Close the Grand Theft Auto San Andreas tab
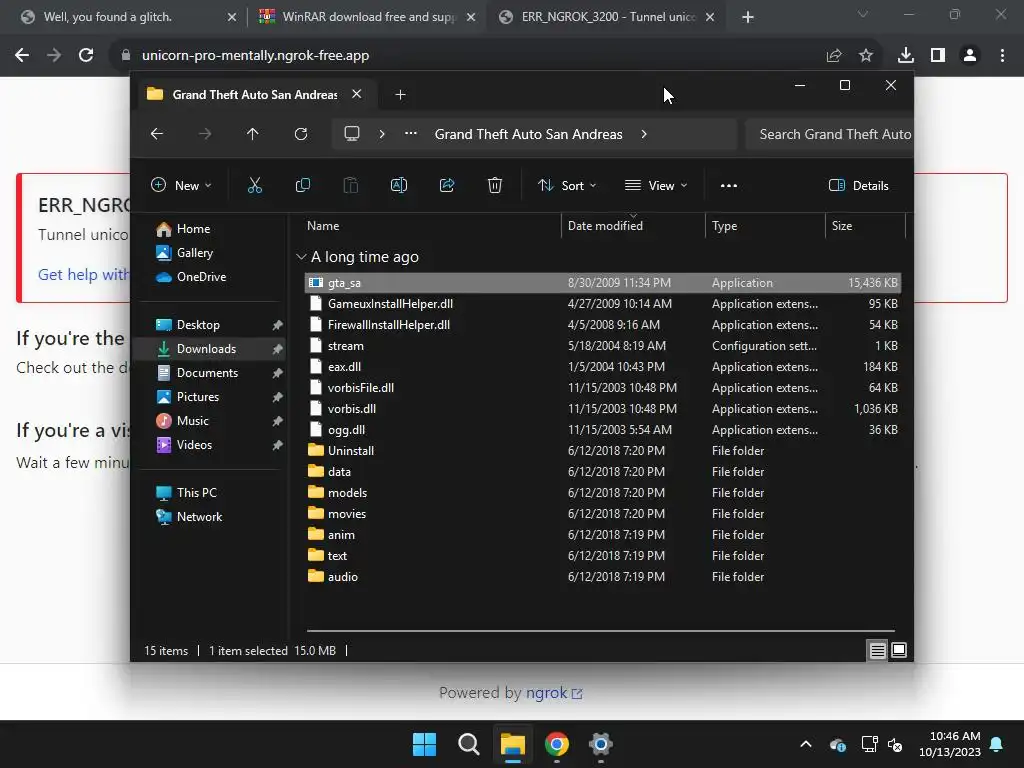1024x768 pixels. 357,94
